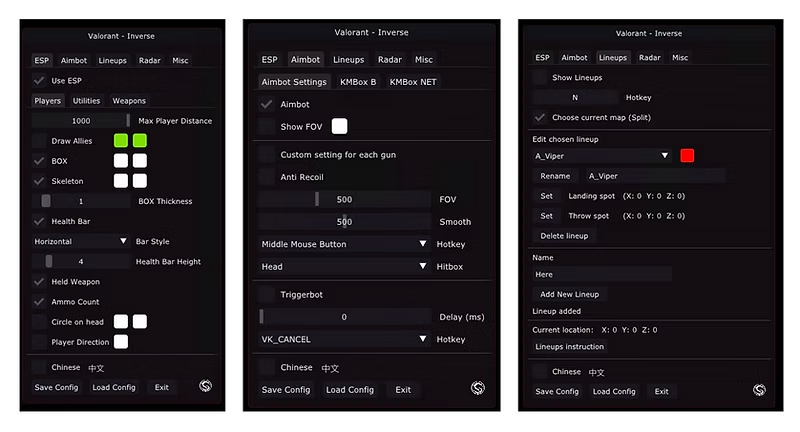Image resolution: width=800 pixels, height=432 pixels.
Task: Click the Lineups instruction button
Action: pos(570,347)
